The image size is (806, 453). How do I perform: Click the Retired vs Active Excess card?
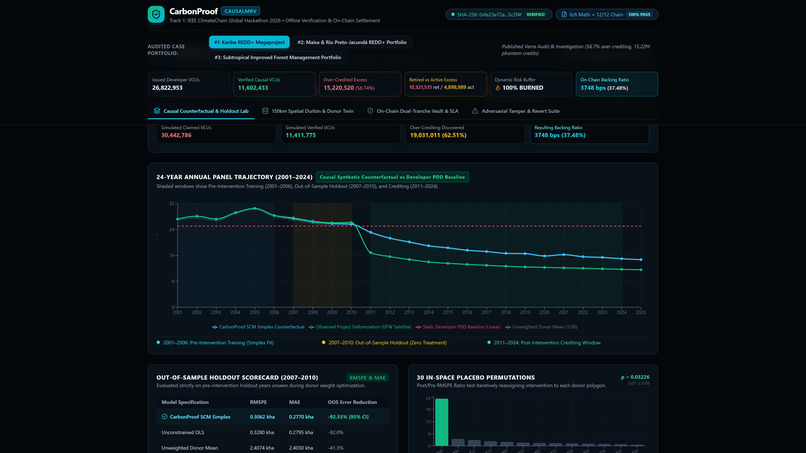pos(446,84)
